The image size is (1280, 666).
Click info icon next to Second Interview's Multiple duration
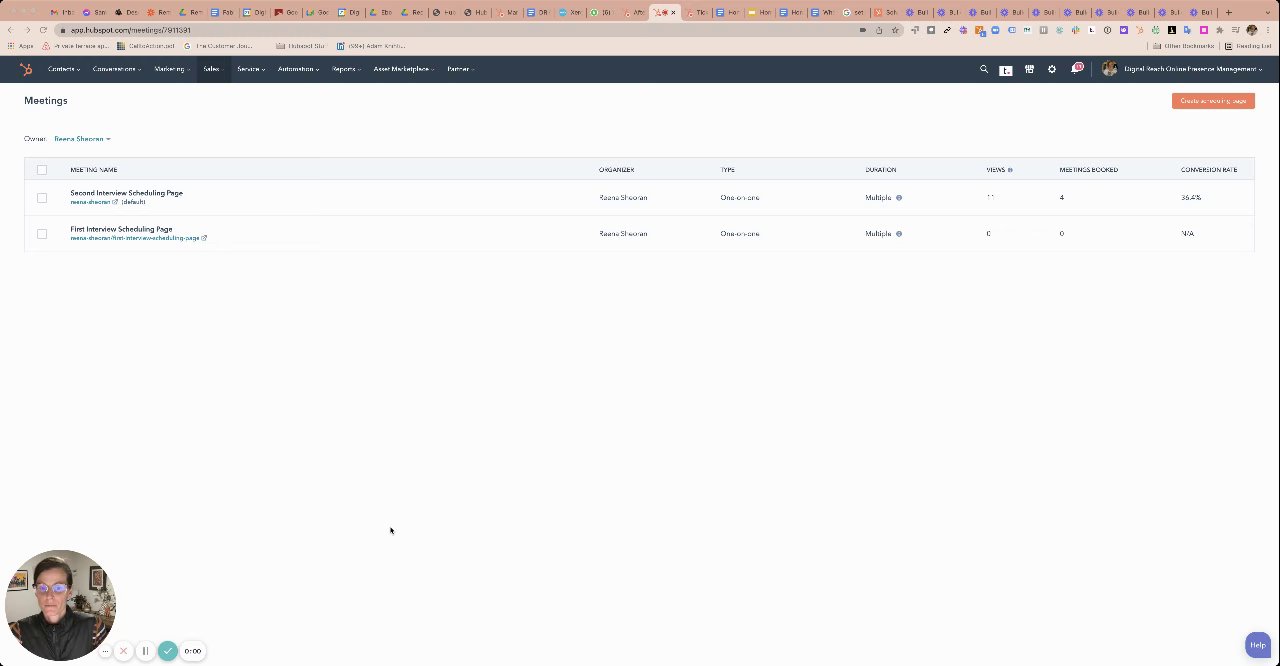click(x=899, y=198)
